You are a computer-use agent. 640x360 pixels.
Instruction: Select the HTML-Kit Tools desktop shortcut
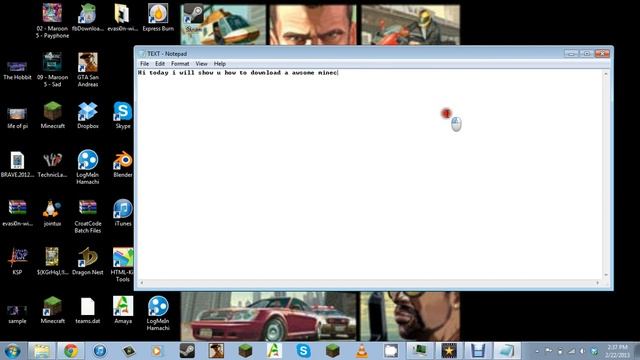(x=122, y=265)
